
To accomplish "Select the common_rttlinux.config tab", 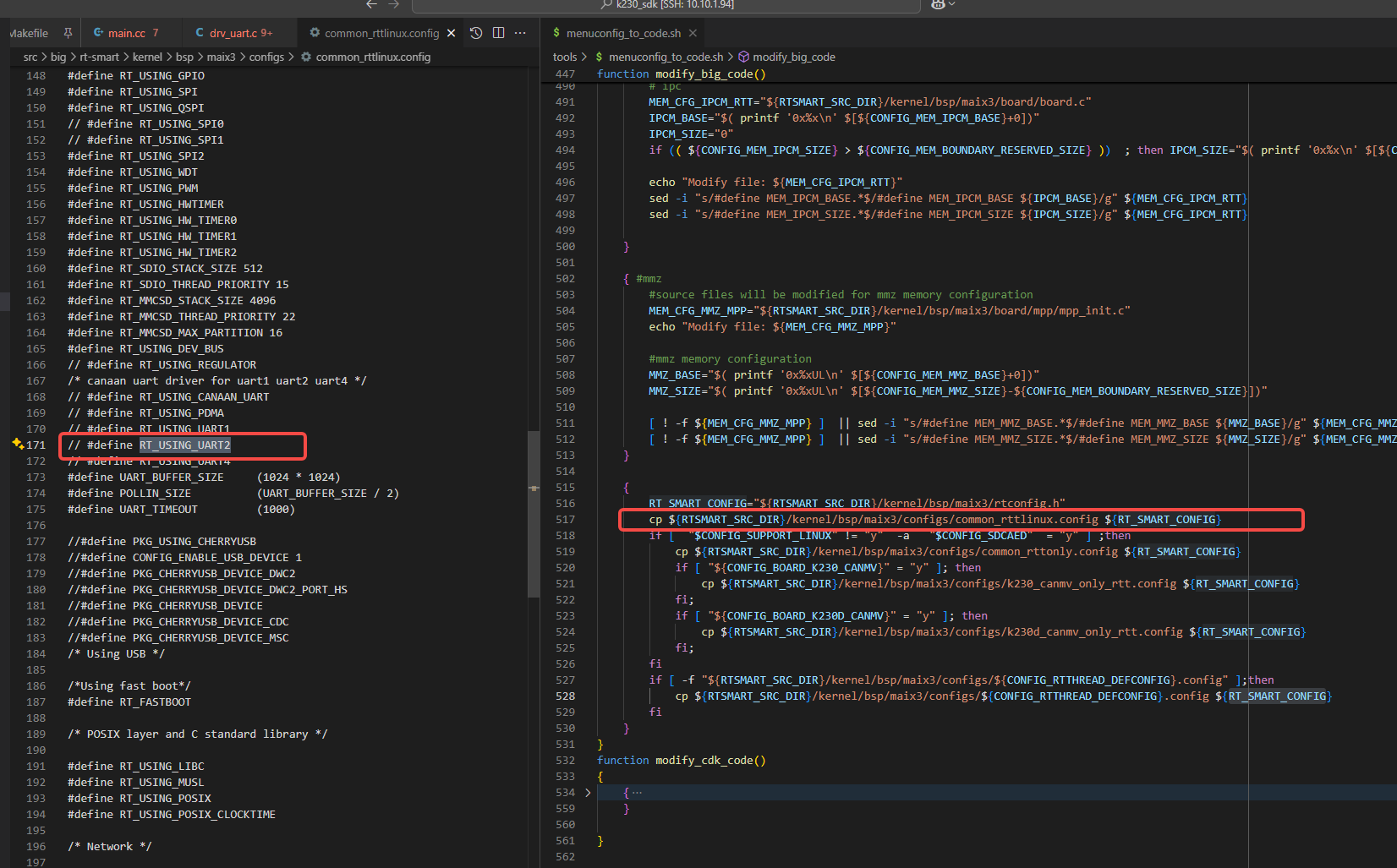I will [x=381, y=33].
